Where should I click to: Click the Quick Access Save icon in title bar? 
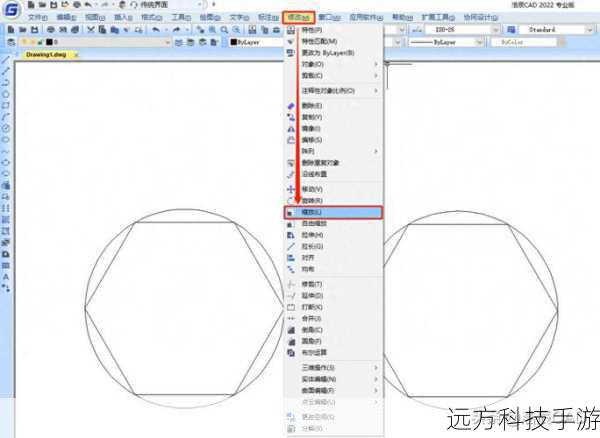point(54,5)
